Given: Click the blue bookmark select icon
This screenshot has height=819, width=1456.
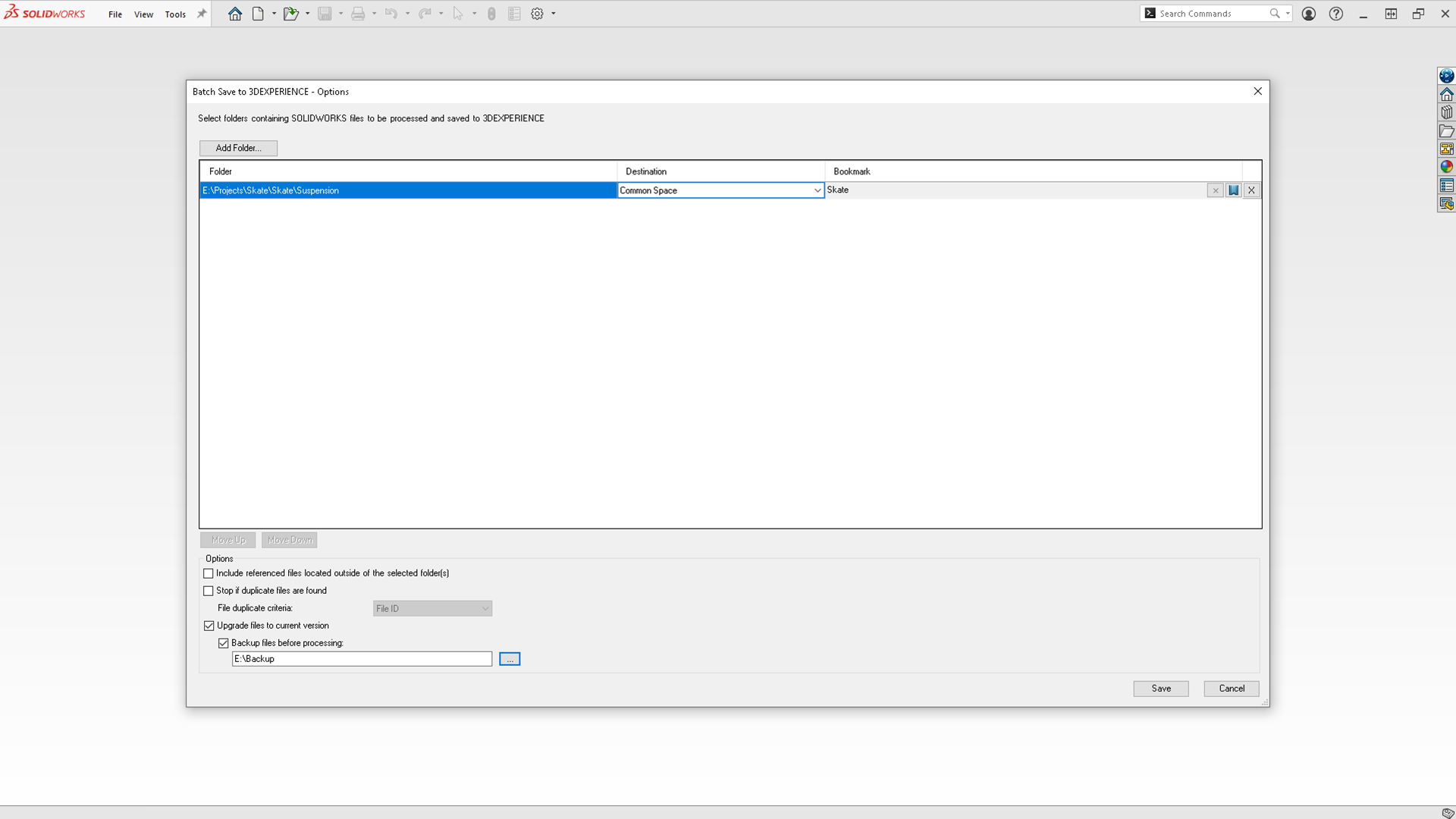Looking at the screenshot, I should [1233, 190].
